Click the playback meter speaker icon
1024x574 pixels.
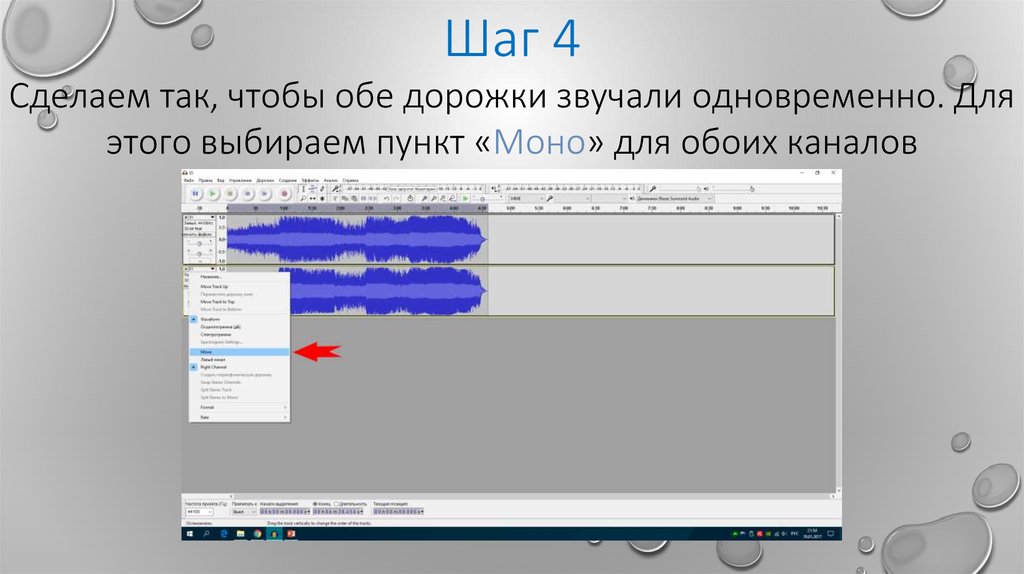[494, 189]
